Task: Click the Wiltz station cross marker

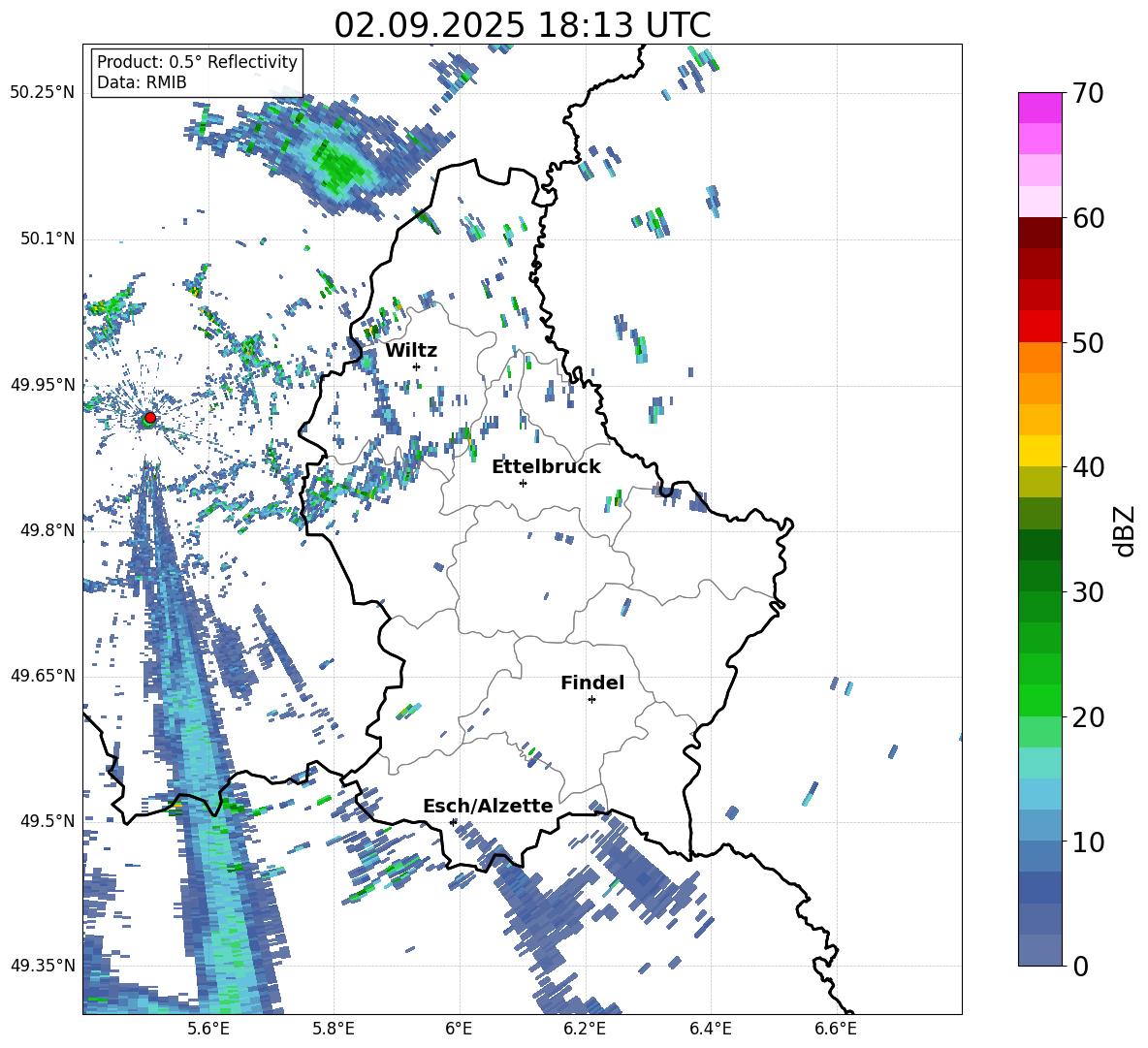Action: 417,366
